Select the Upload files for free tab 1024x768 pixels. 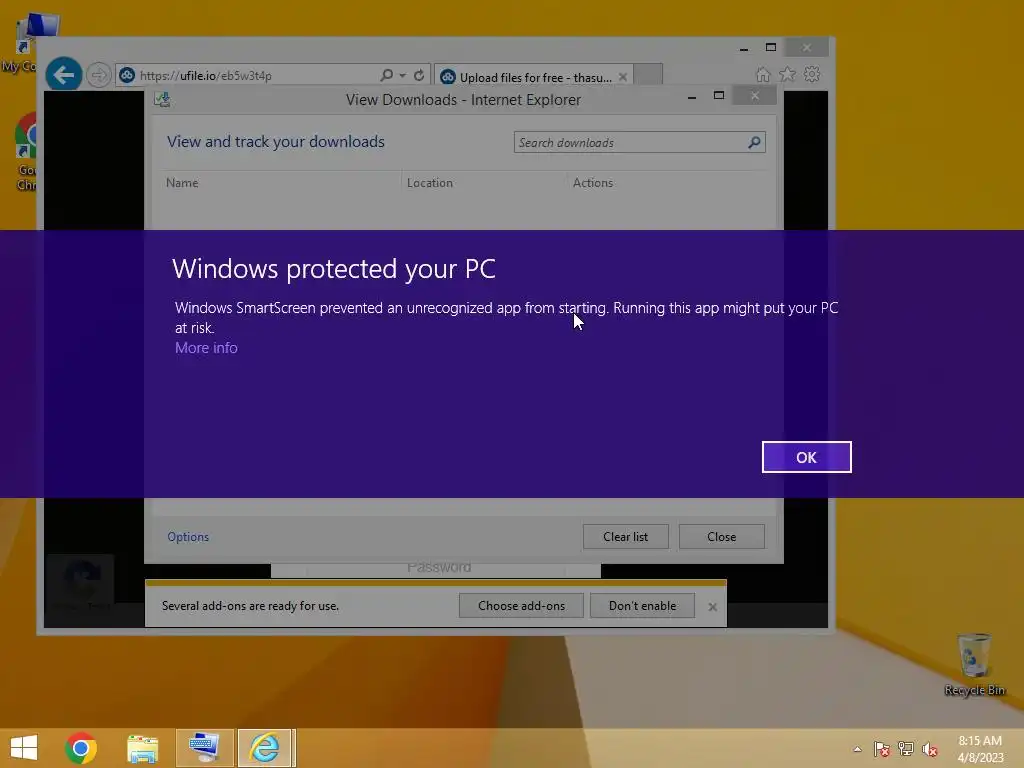pos(534,77)
